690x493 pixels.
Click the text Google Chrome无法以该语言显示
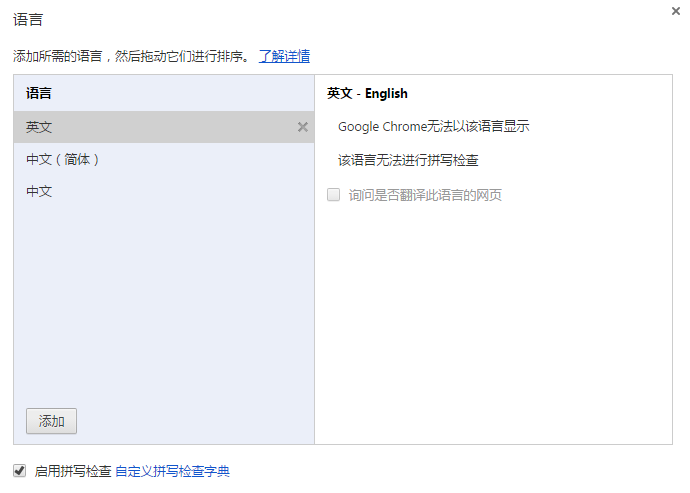(433, 126)
